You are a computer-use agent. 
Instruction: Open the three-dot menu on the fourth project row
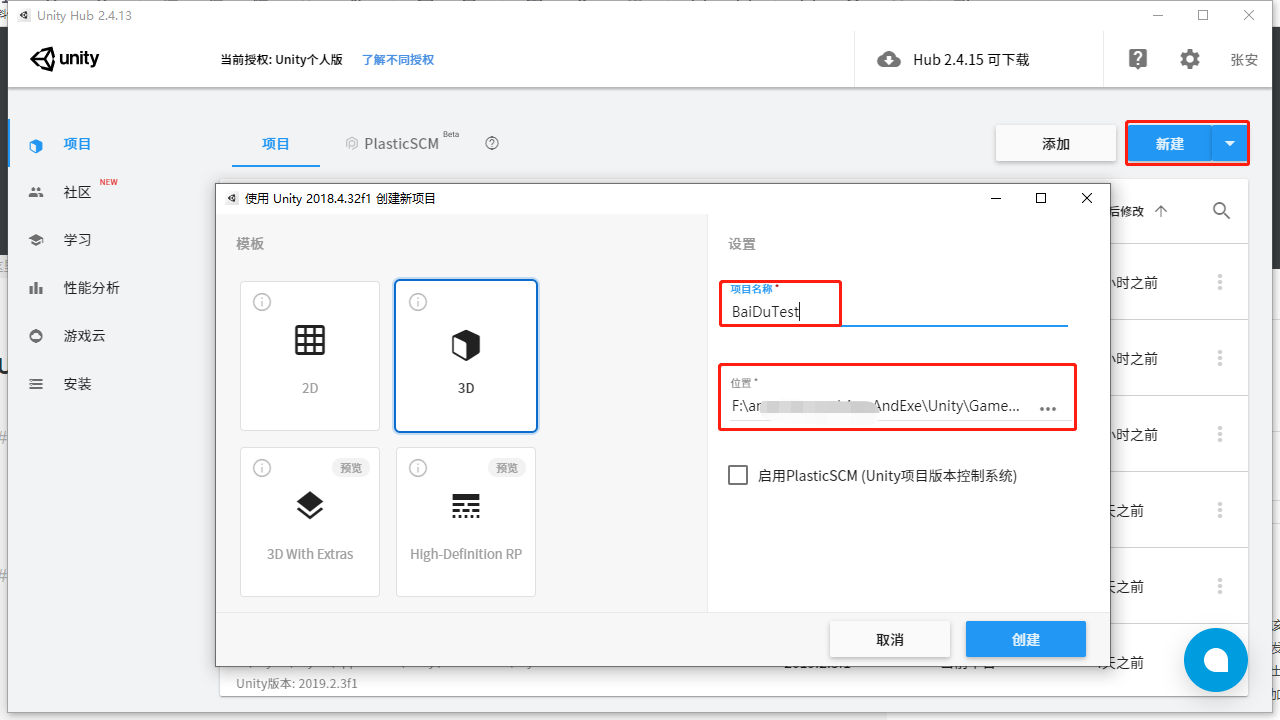point(1220,510)
